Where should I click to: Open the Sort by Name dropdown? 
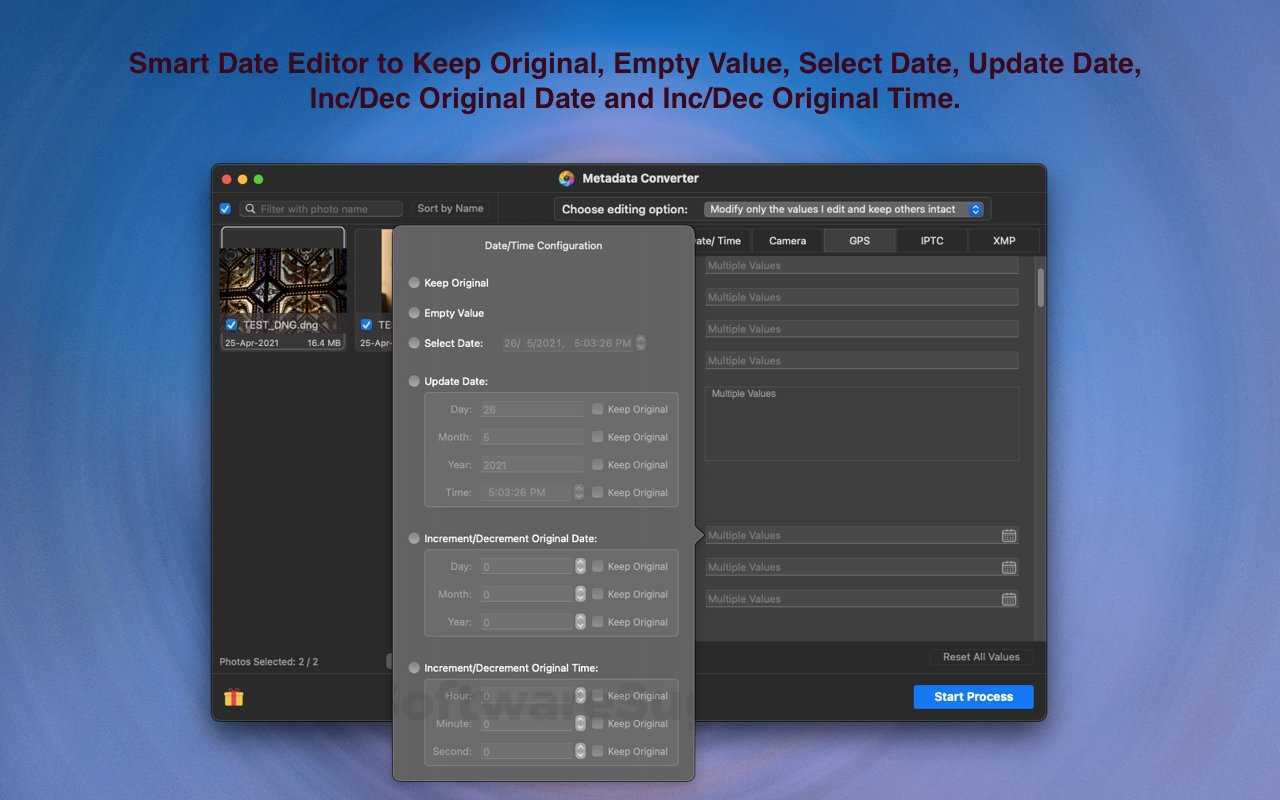coord(450,209)
